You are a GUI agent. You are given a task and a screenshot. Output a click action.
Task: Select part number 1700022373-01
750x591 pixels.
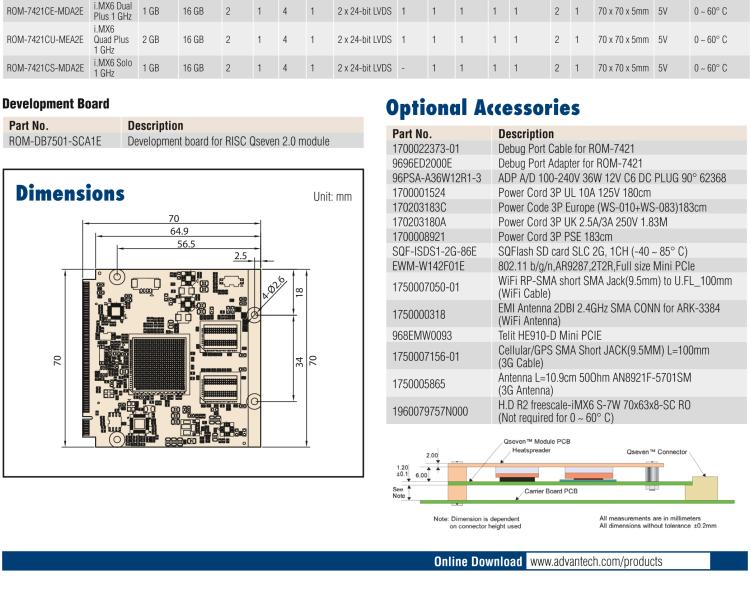425,147
